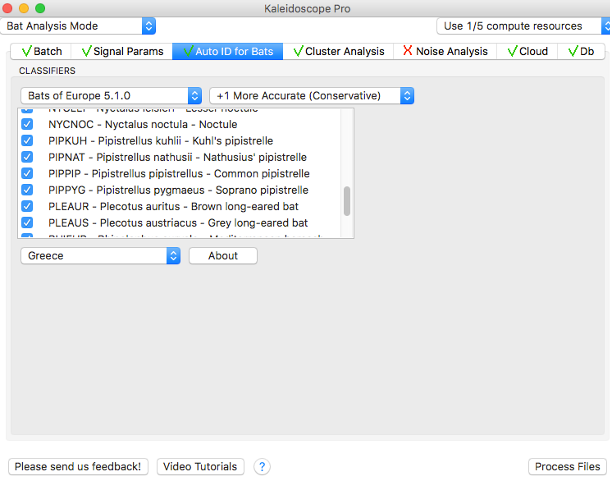Click the green checkmark on Batch tab
Image resolution: width=610 pixels, height=479 pixels.
(x=26, y=51)
